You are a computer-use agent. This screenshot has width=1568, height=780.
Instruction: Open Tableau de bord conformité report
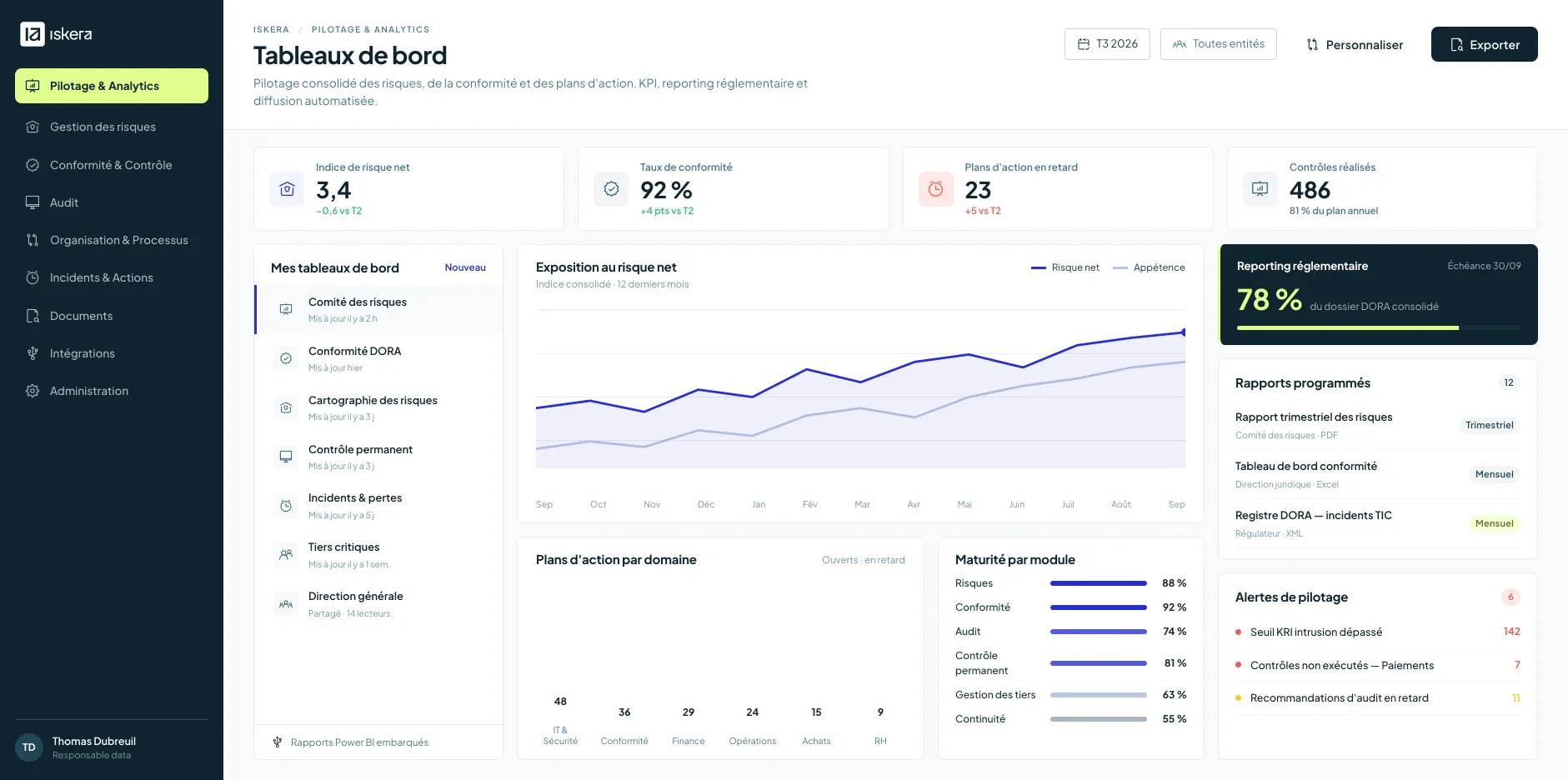pos(1378,474)
